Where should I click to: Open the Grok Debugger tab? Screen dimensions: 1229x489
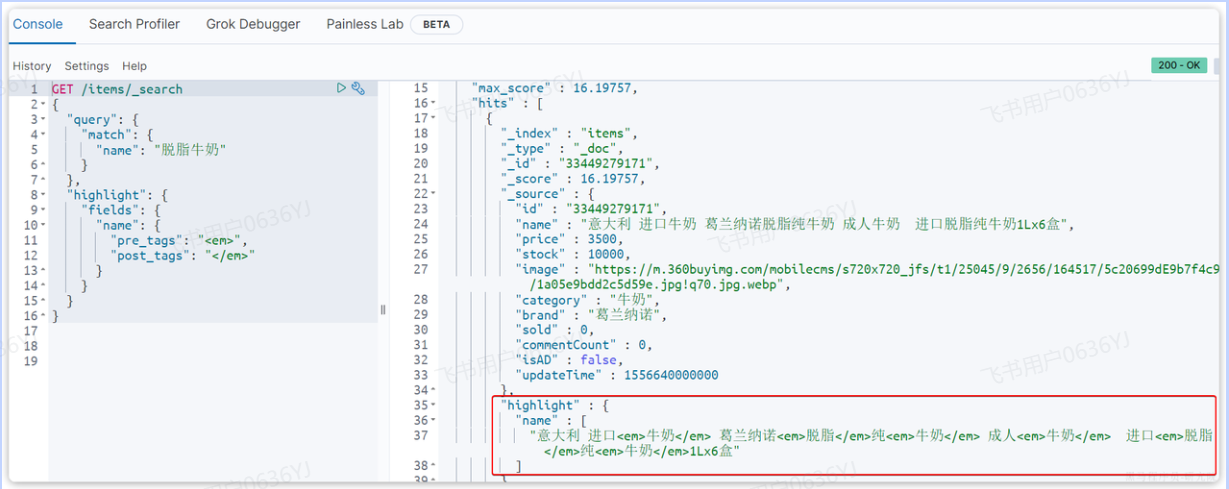point(253,24)
